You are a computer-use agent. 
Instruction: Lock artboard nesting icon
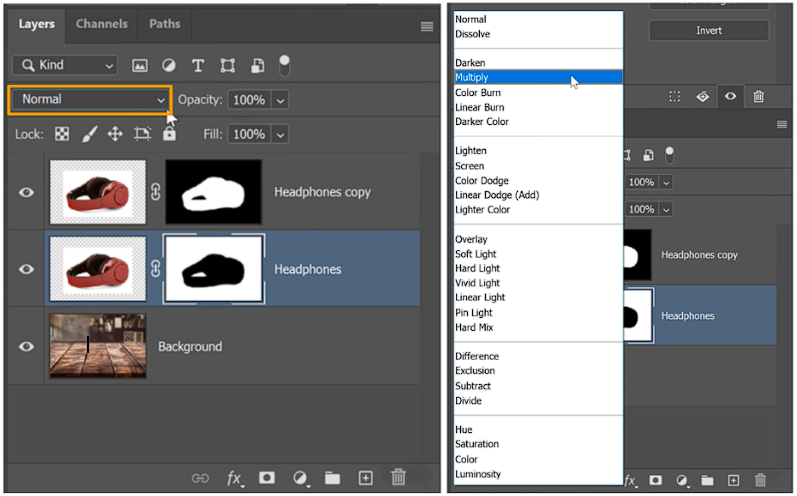tap(142, 134)
